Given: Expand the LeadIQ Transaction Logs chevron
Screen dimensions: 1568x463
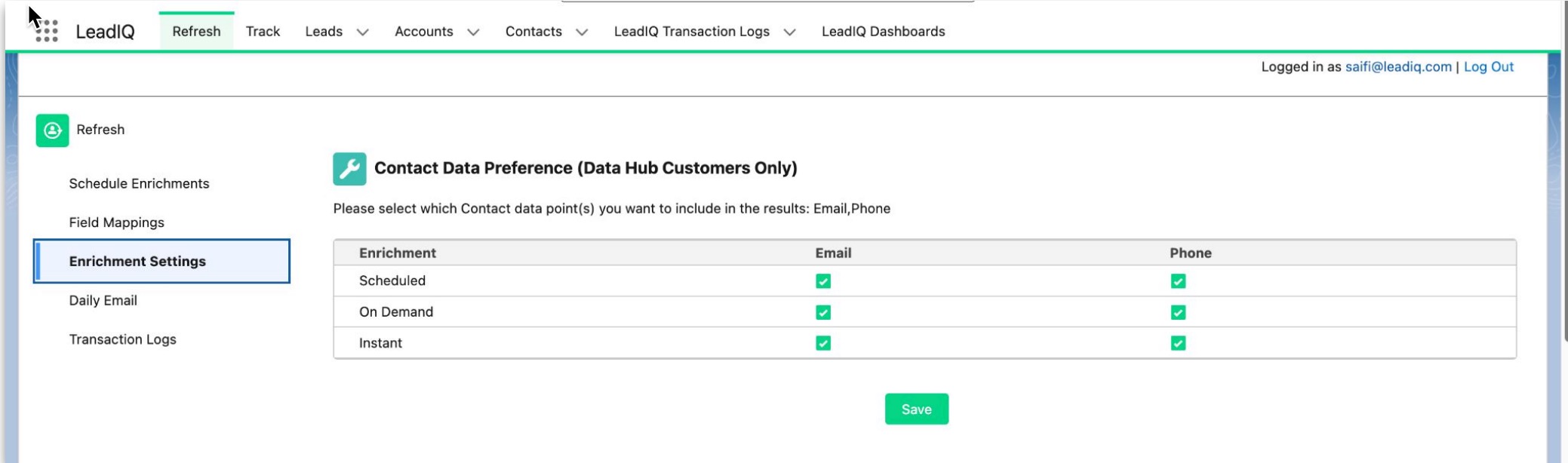Looking at the screenshot, I should coord(789,32).
